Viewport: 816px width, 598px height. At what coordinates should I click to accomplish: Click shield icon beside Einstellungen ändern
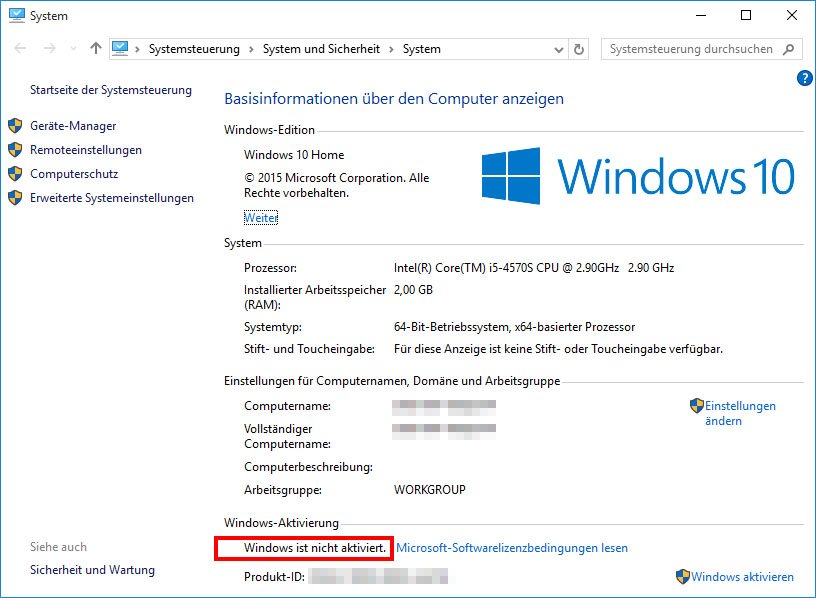click(696, 405)
